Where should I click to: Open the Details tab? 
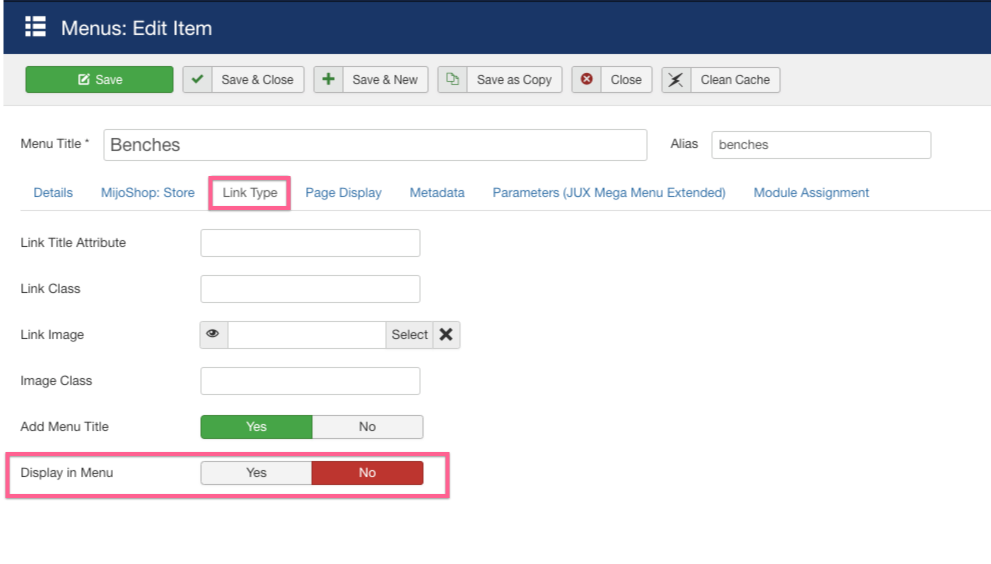(53, 193)
